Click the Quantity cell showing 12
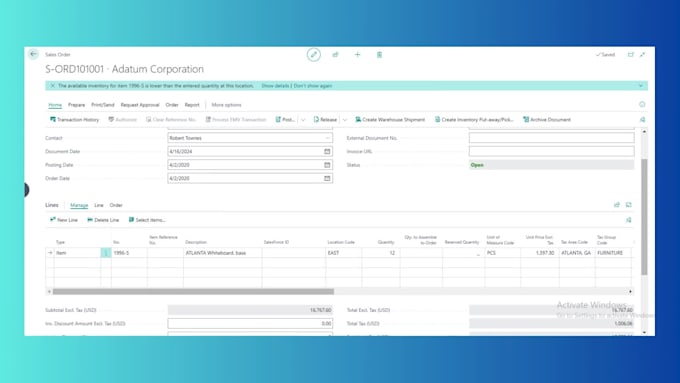680x383 pixels. (x=381, y=253)
